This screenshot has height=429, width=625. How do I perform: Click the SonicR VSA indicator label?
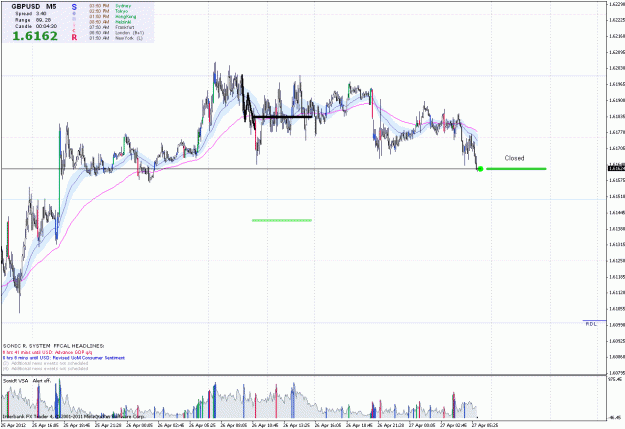pyautogui.click(x=16, y=381)
